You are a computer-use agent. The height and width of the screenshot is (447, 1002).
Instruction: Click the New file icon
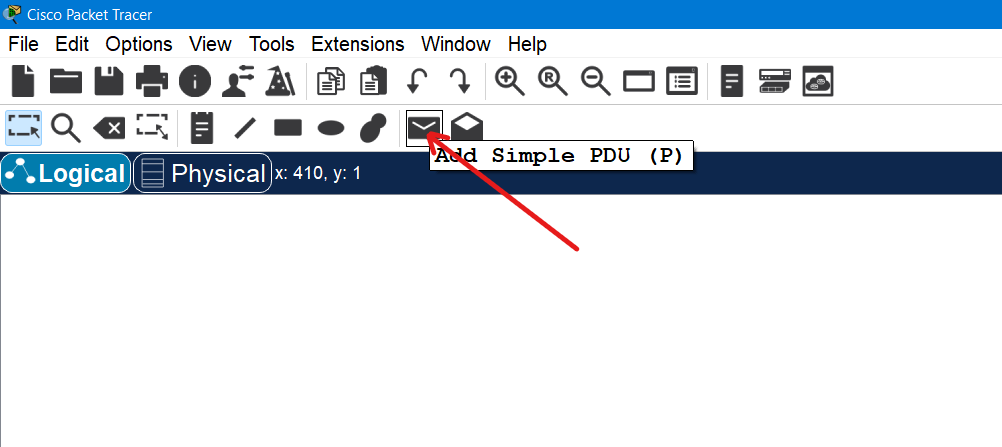pos(23,81)
